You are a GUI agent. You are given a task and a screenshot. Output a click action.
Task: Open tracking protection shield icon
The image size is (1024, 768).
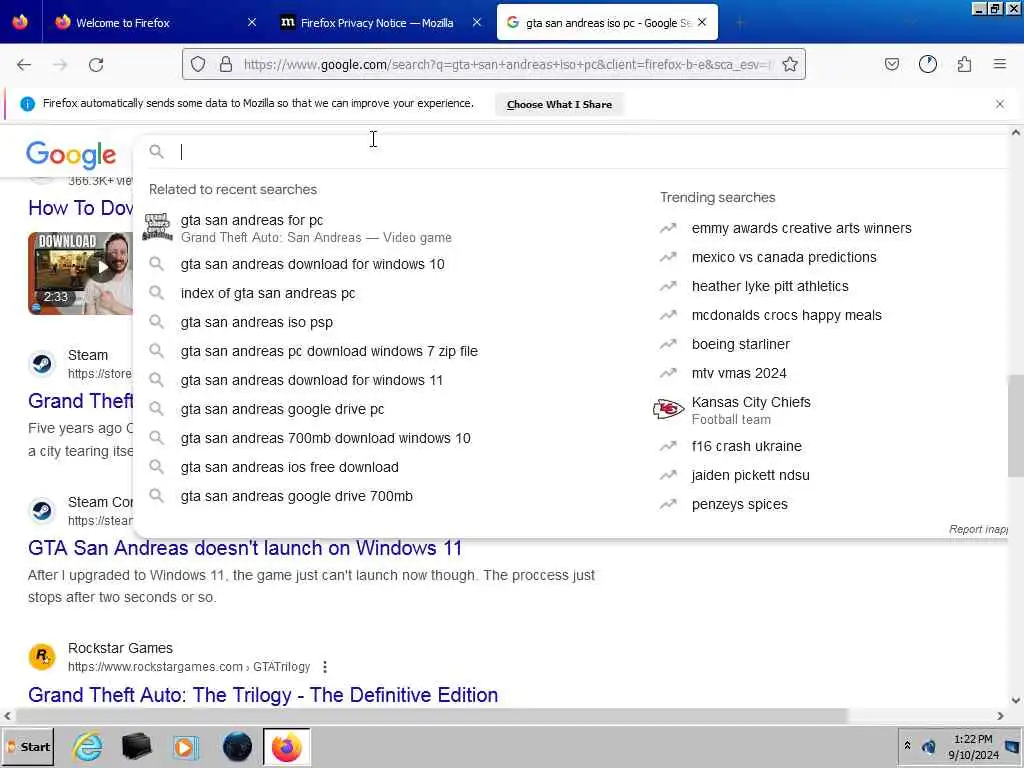point(198,64)
